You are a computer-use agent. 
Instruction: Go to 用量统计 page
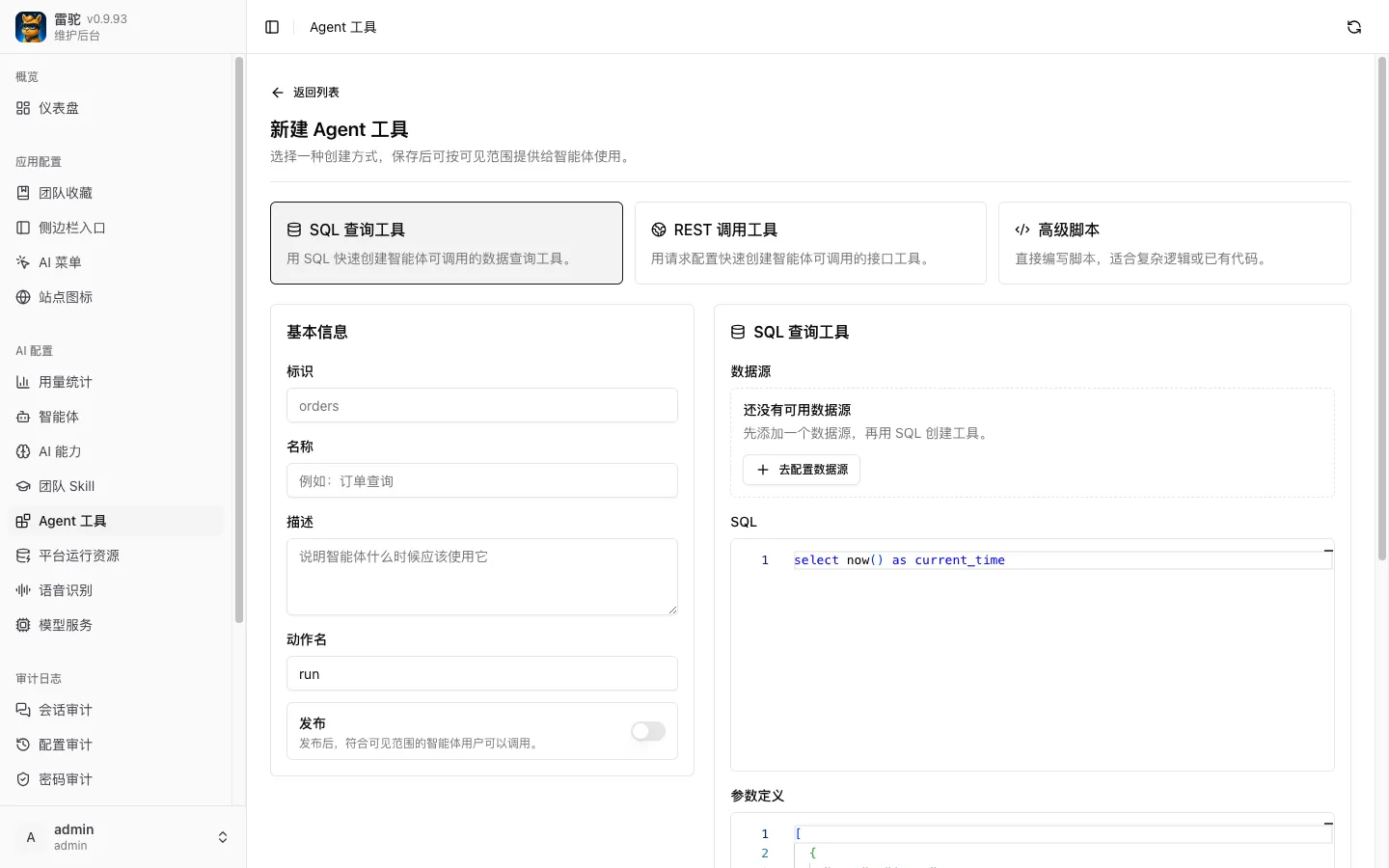tap(116, 382)
